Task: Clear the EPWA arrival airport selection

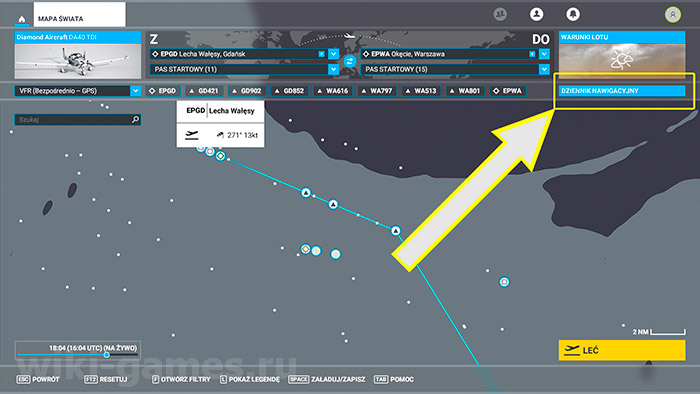Action: (532, 54)
